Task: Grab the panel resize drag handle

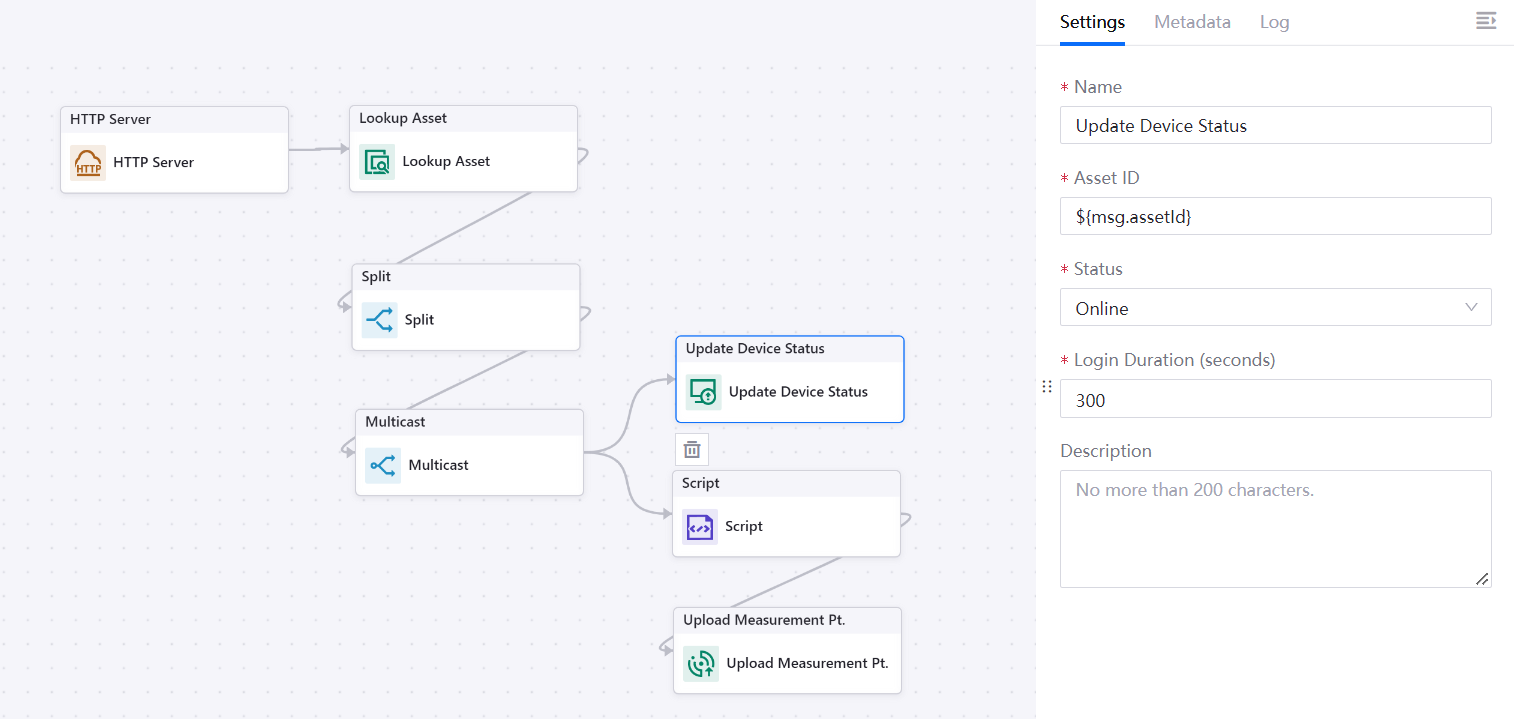Action: click(1047, 387)
